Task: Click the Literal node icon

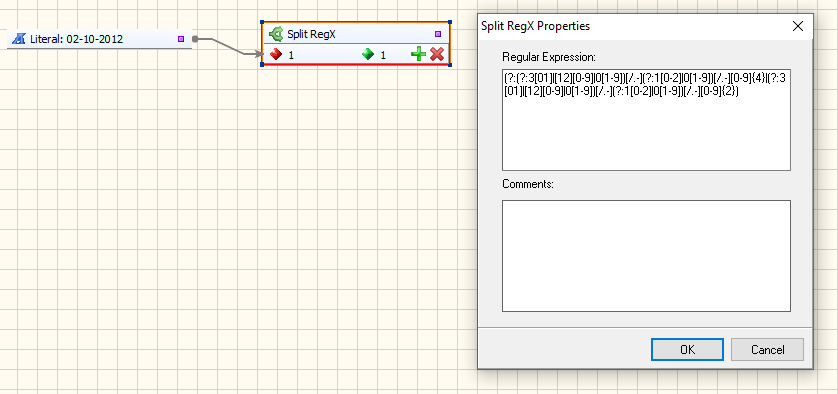Action: click(x=19, y=39)
